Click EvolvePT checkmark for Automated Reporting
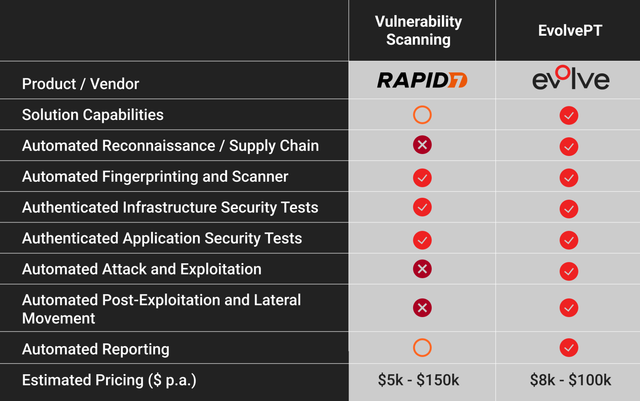 coord(569,348)
